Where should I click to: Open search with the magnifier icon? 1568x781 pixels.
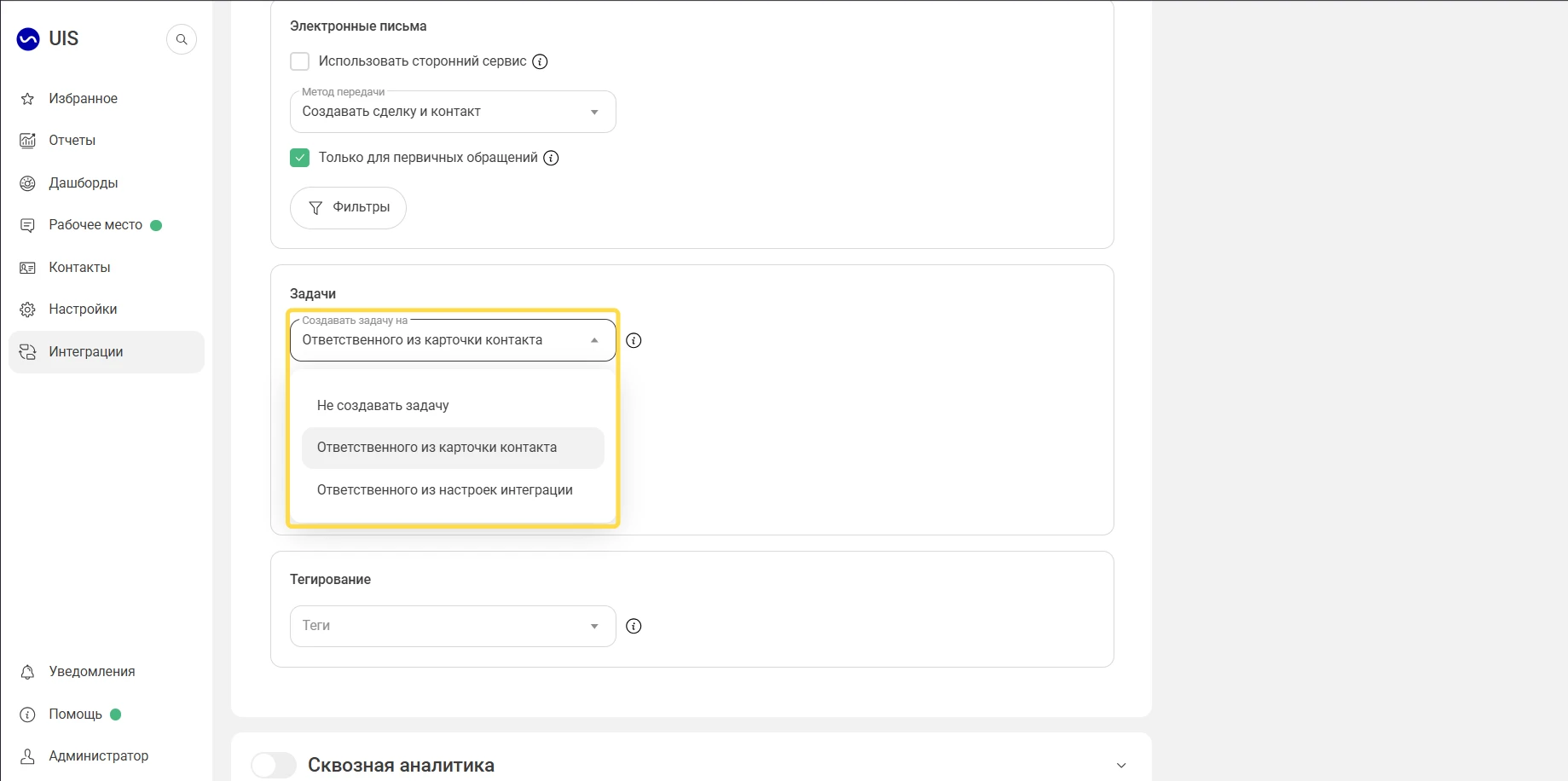(182, 39)
